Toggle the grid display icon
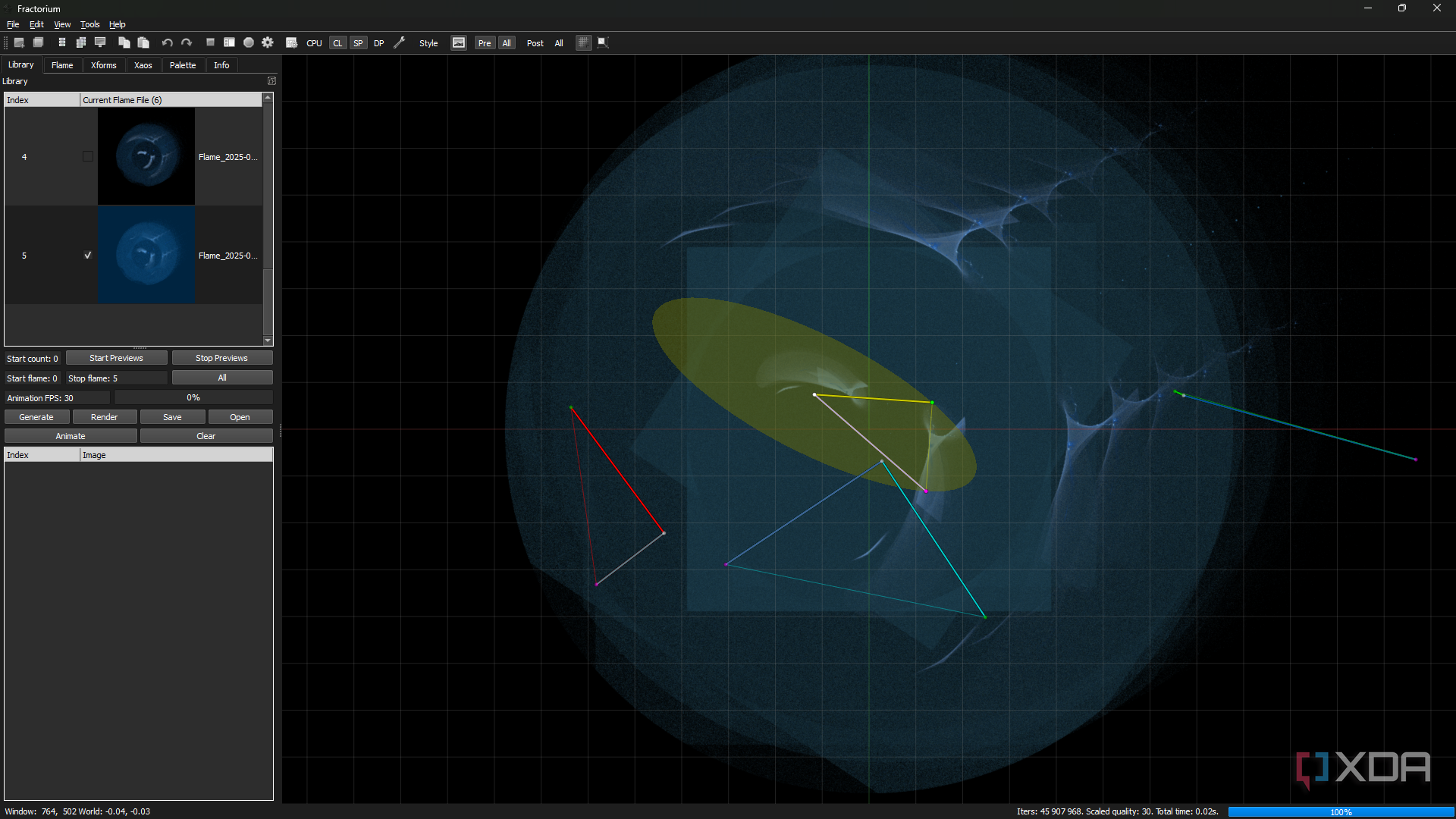 click(x=583, y=42)
